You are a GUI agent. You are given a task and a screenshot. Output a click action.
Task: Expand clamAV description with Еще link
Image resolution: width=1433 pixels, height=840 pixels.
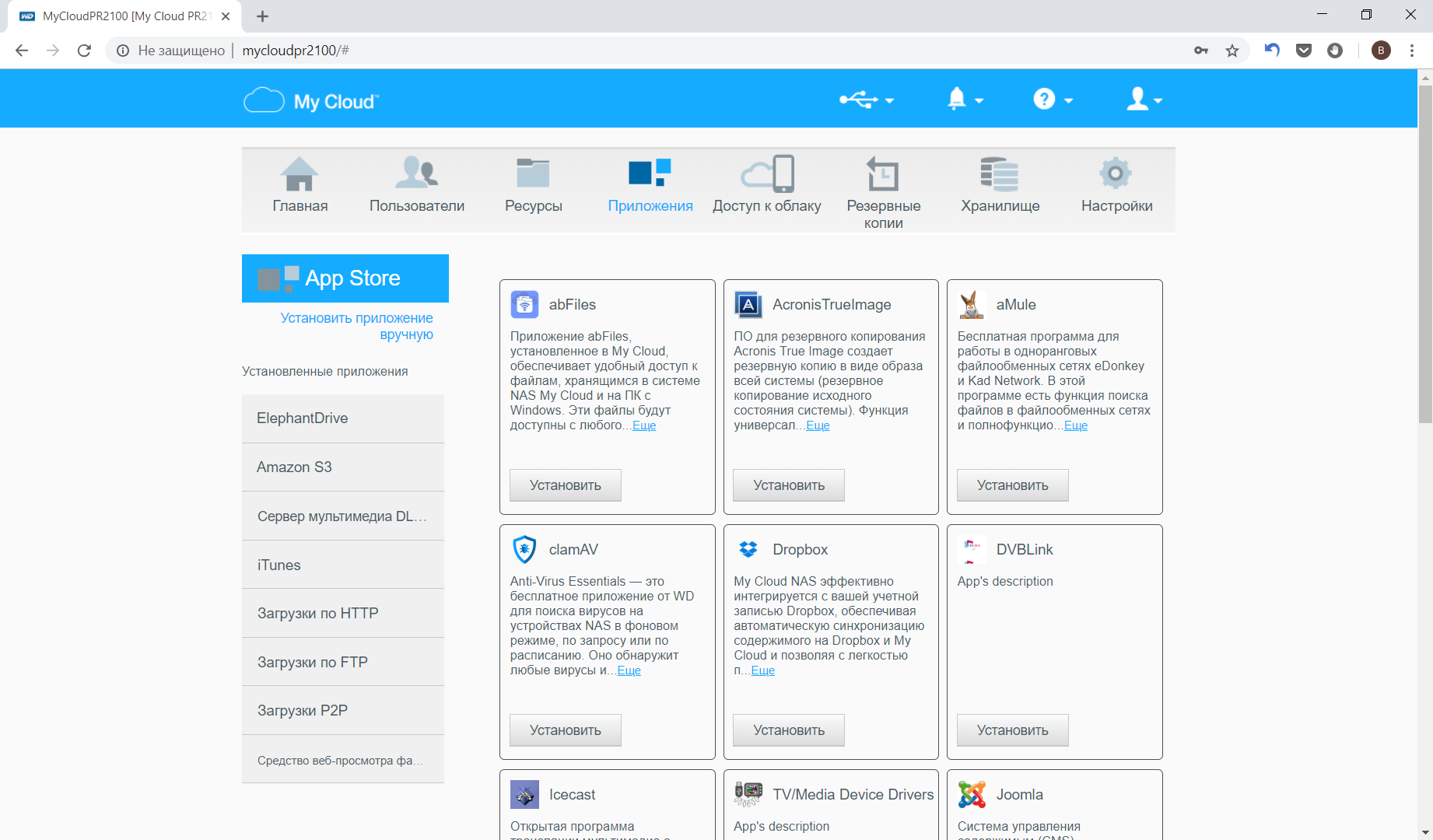(x=629, y=670)
